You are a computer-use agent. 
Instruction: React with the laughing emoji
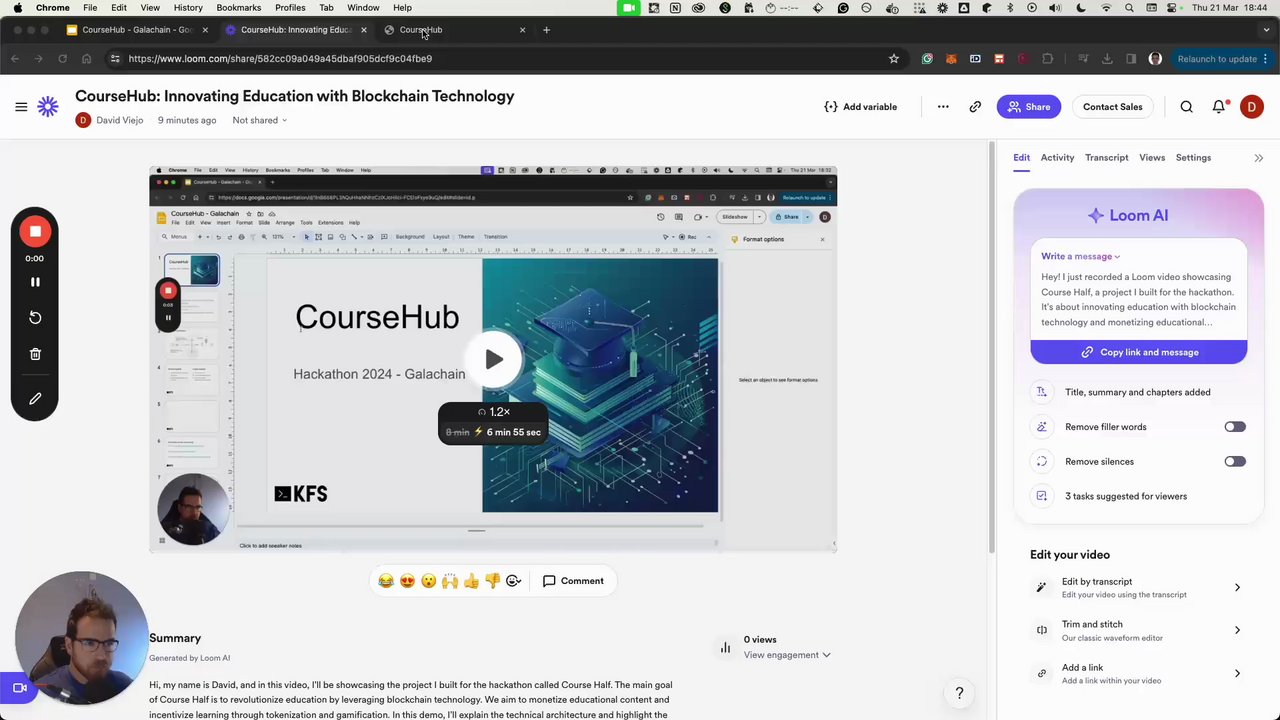(385, 581)
